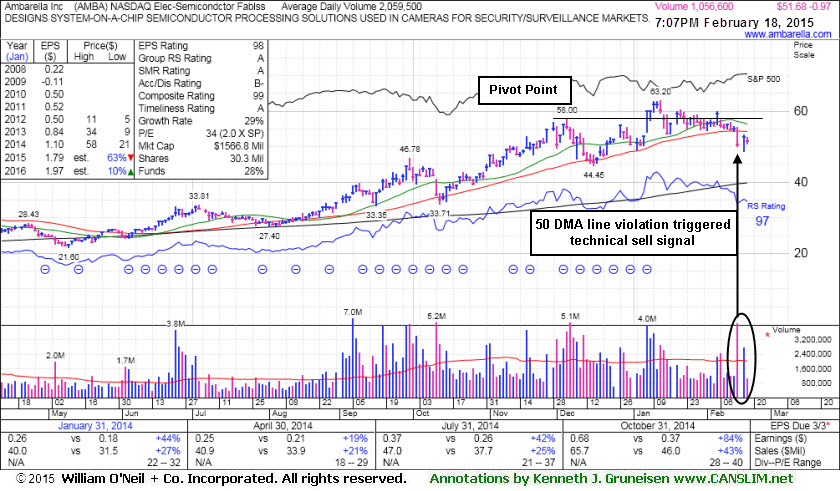Click 'Average Daily Volume 2,059,500' text
The height and width of the screenshot is (491, 840).
click(351, 7)
